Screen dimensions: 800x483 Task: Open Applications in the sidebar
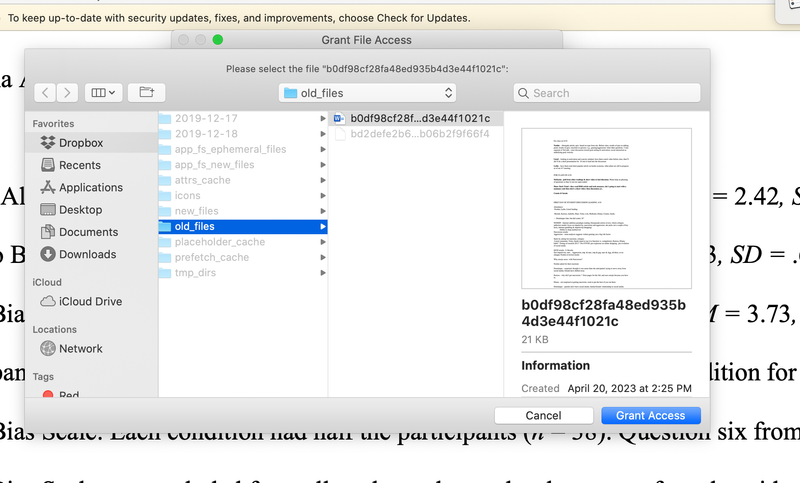(x=91, y=187)
